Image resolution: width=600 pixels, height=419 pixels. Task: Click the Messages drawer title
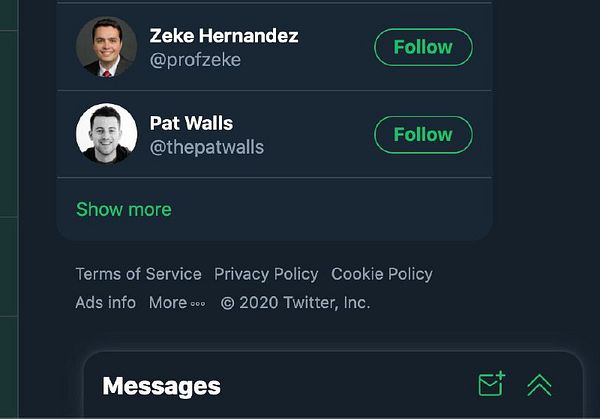pos(161,386)
